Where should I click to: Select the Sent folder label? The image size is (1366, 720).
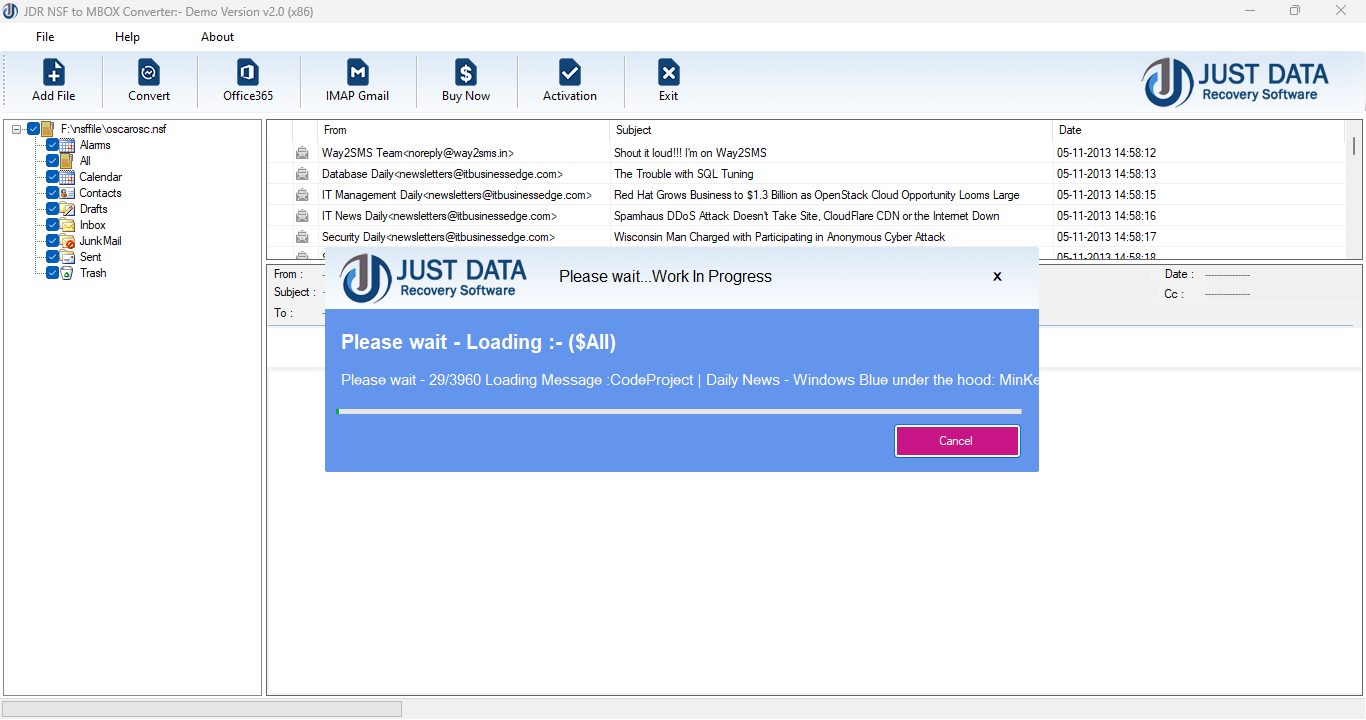(91, 257)
